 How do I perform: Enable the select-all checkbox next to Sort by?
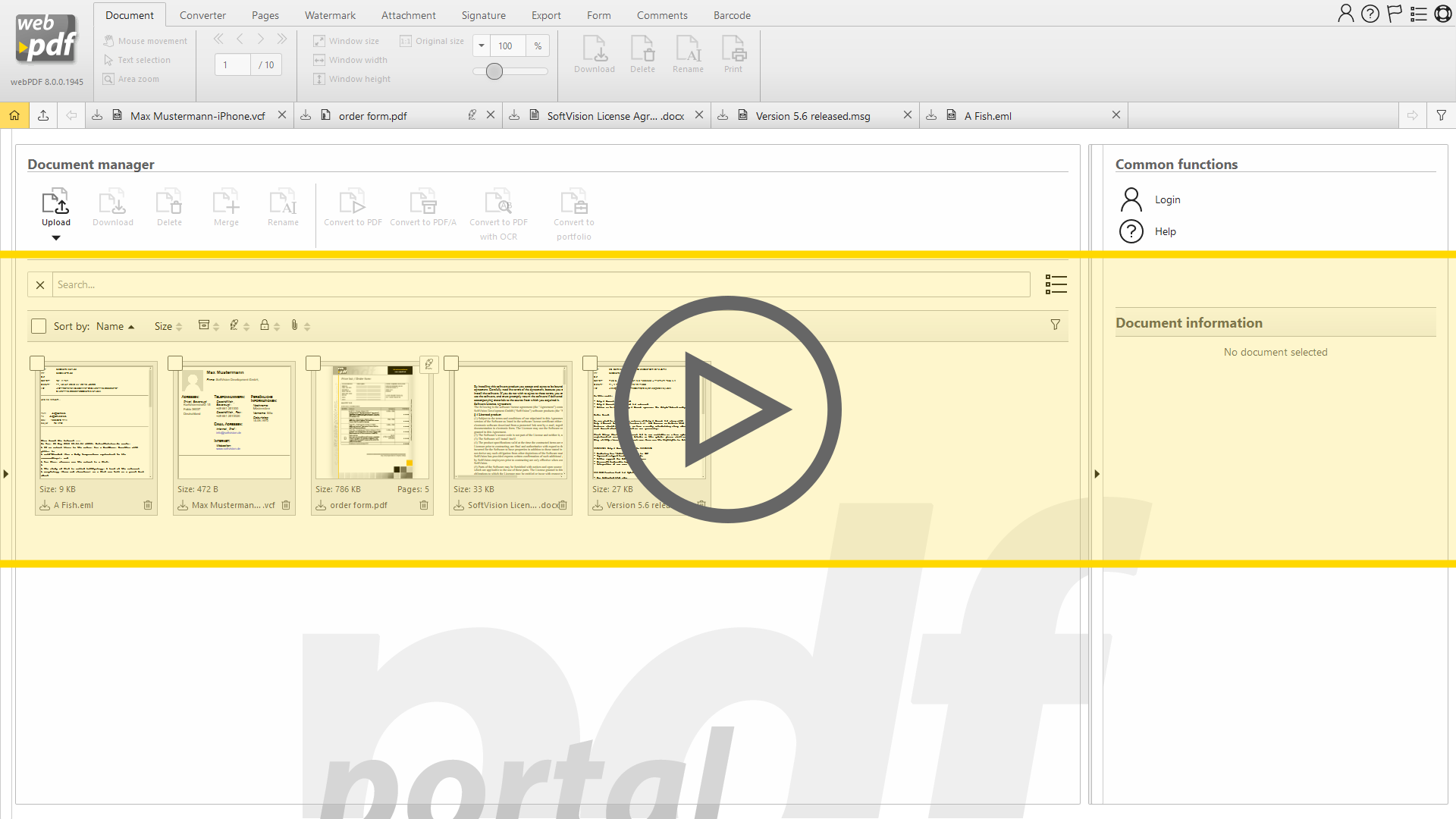(38, 326)
